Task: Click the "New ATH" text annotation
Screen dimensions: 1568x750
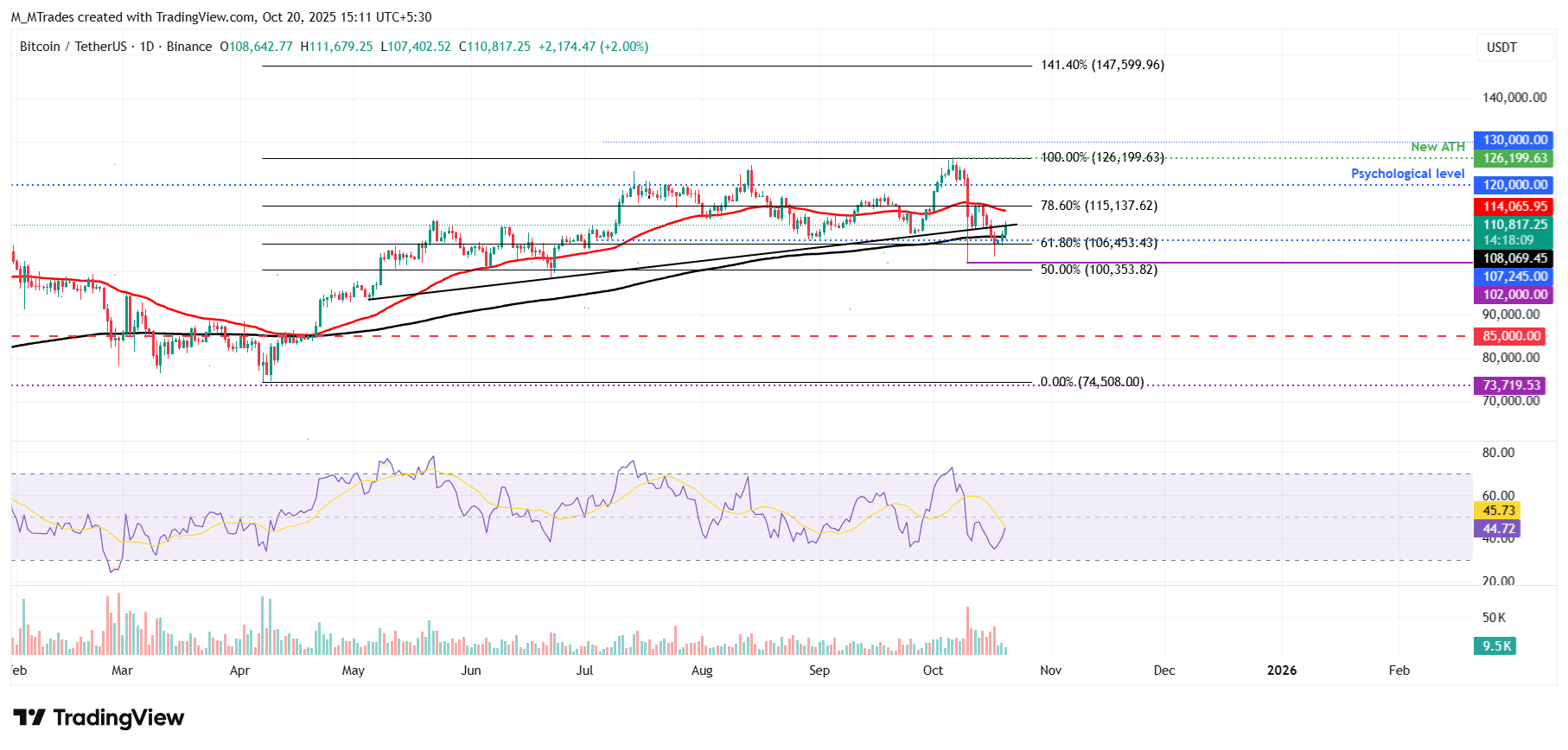Action: 1437,147
